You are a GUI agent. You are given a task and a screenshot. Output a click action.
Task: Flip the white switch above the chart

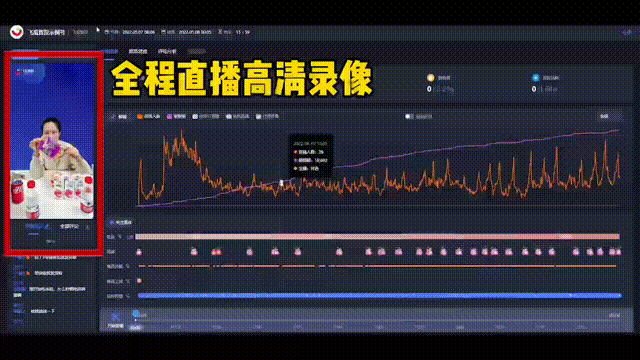tap(409, 116)
